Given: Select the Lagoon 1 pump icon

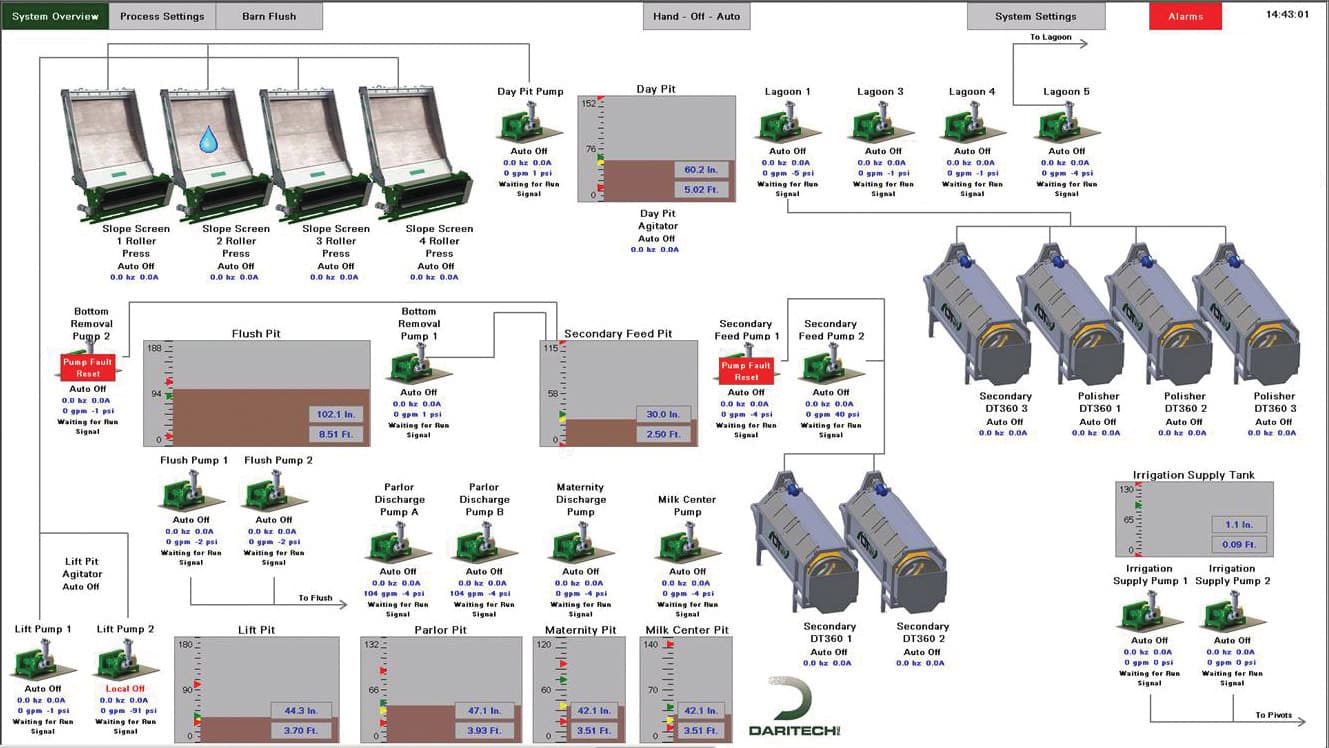Looking at the screenshot, I should [x=787, y=125].
